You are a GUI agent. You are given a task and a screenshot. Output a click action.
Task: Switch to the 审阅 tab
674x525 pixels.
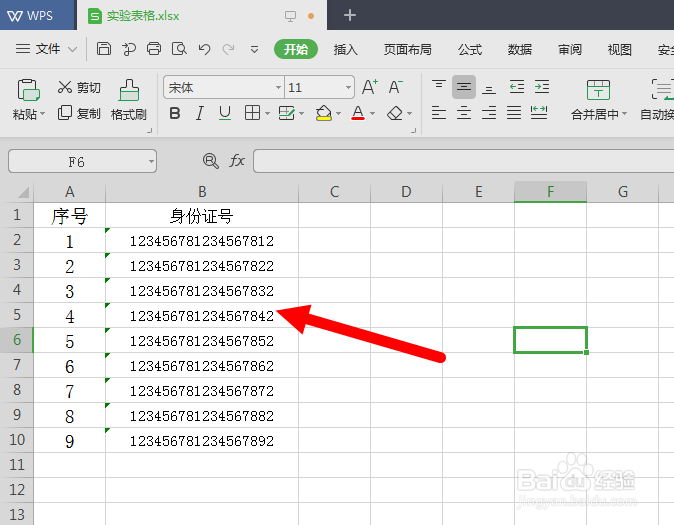click(x=570, y=50)
